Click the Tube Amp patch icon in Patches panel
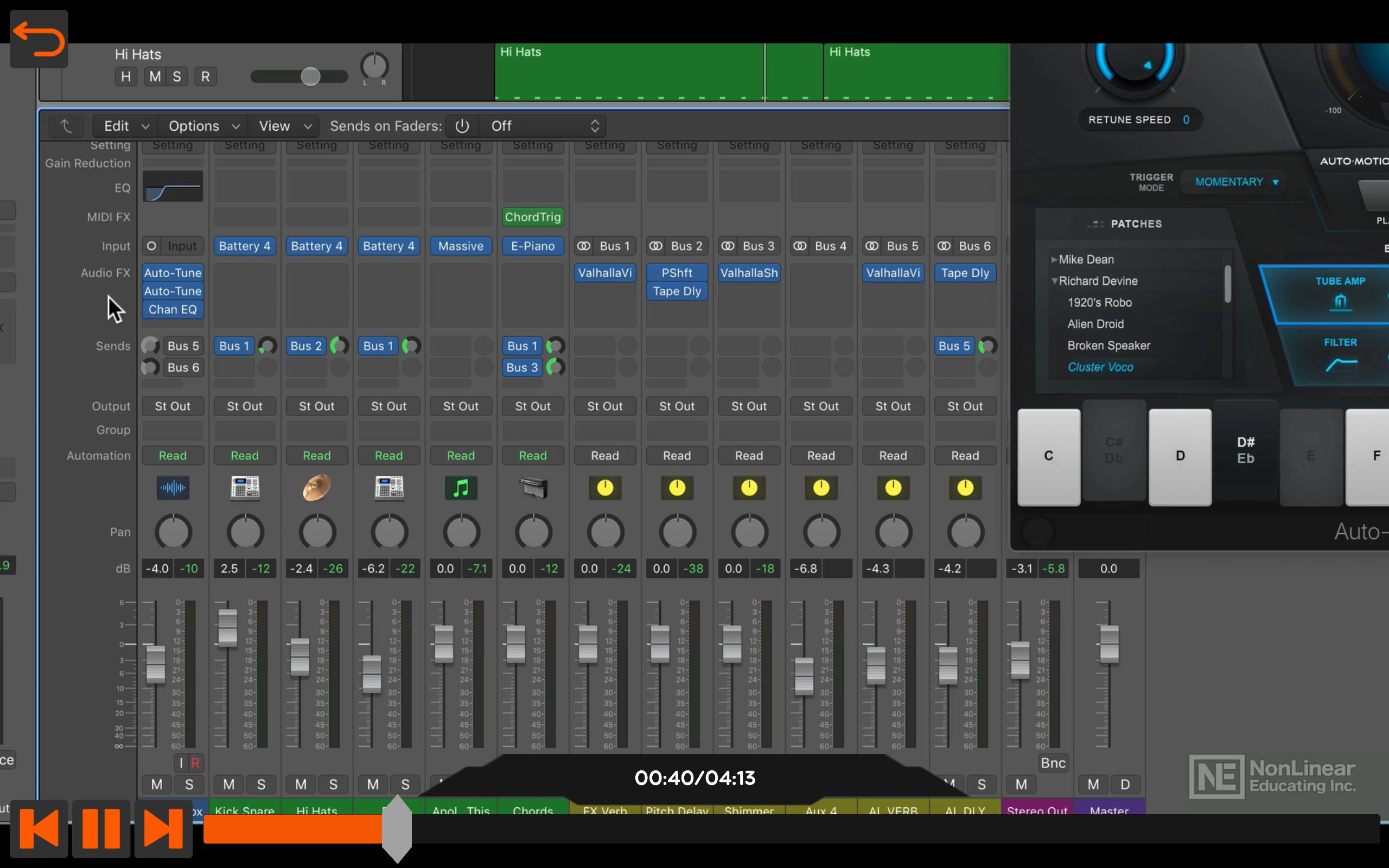The height and width of the screenshot is (868, 1389). click(x=1340, y=303)
